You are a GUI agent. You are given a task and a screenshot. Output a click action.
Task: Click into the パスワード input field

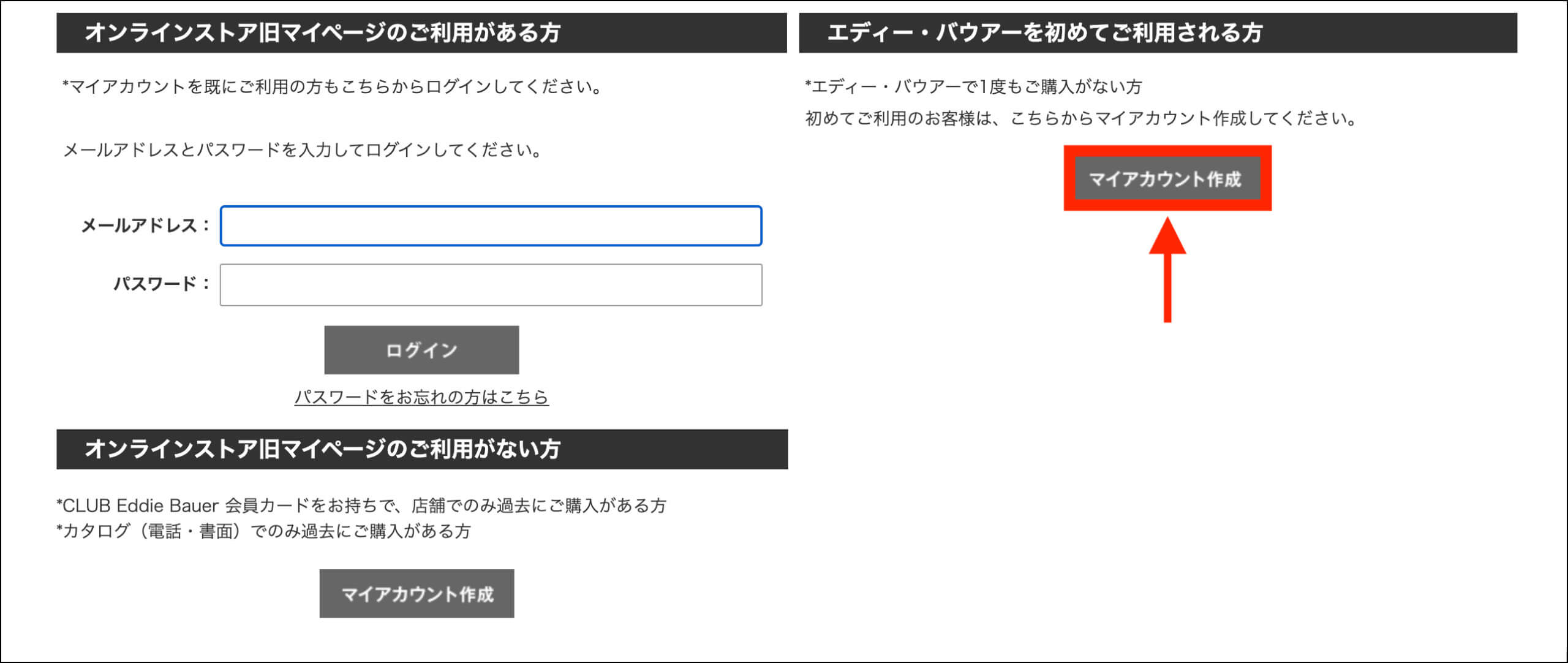(491, 285)
